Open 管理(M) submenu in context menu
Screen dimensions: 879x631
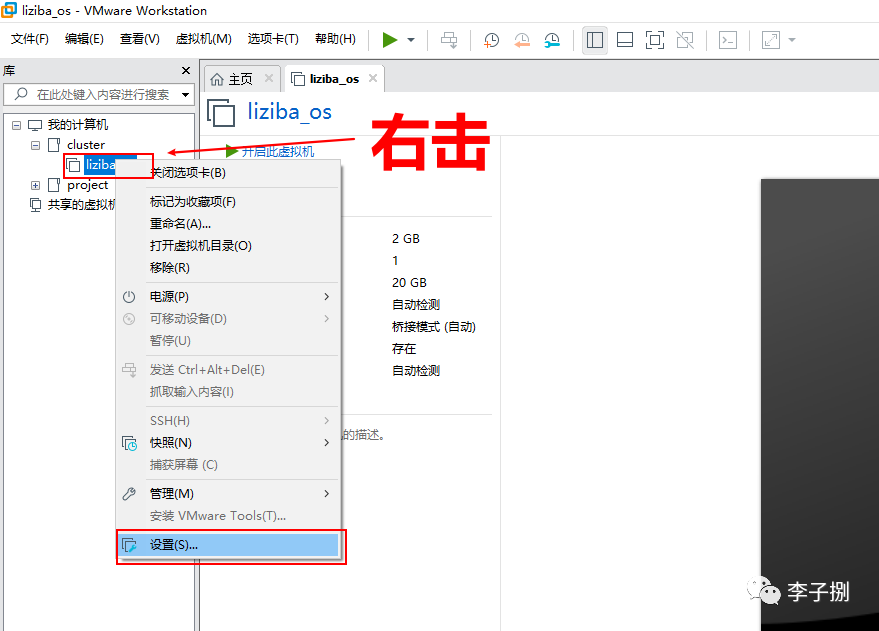coord(228,494)
